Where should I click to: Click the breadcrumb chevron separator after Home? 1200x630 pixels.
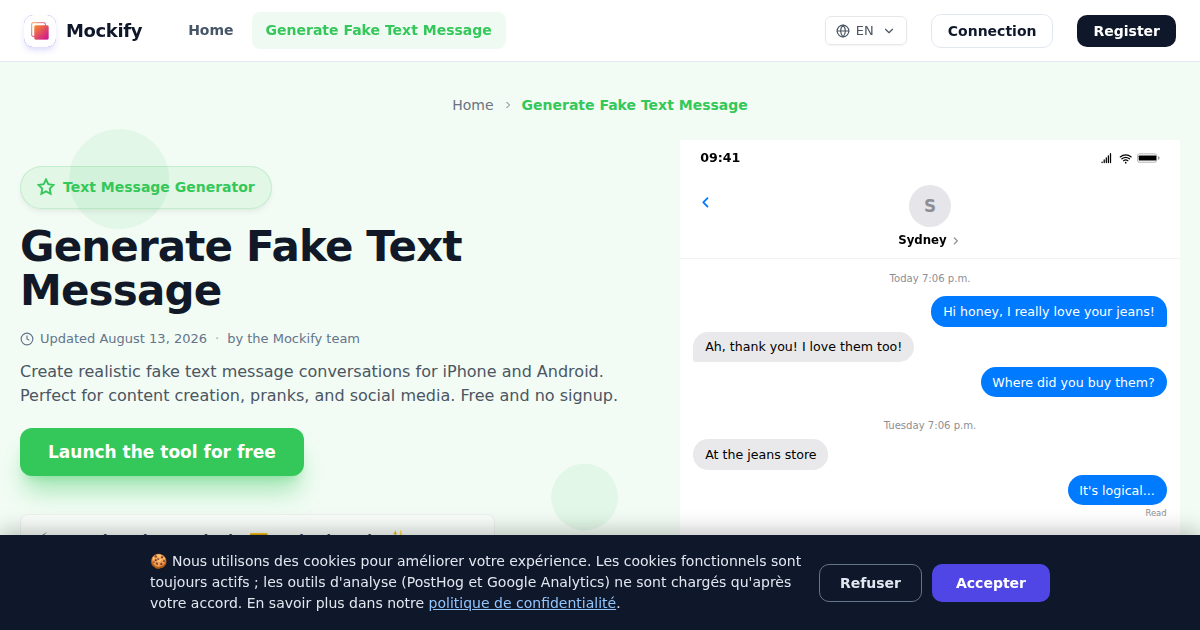click(508, 105)
